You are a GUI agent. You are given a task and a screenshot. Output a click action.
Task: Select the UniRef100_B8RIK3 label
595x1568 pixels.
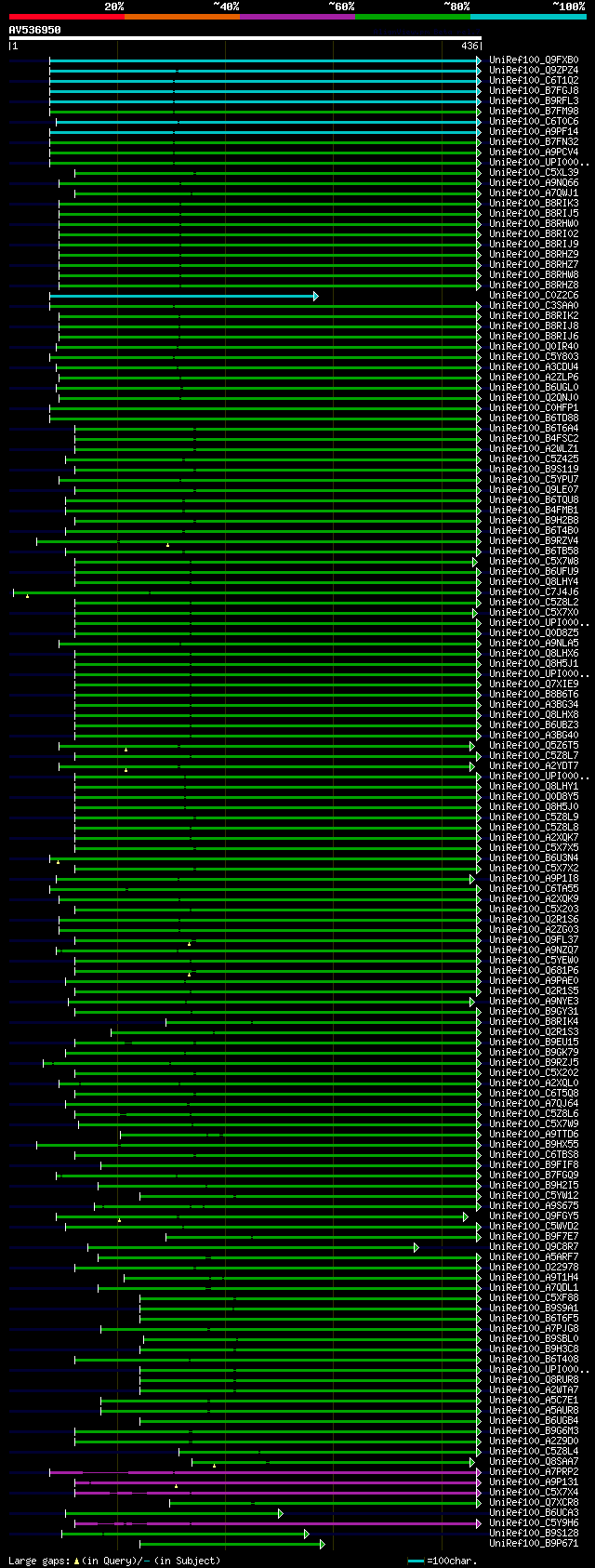click(x=534, y=204)
